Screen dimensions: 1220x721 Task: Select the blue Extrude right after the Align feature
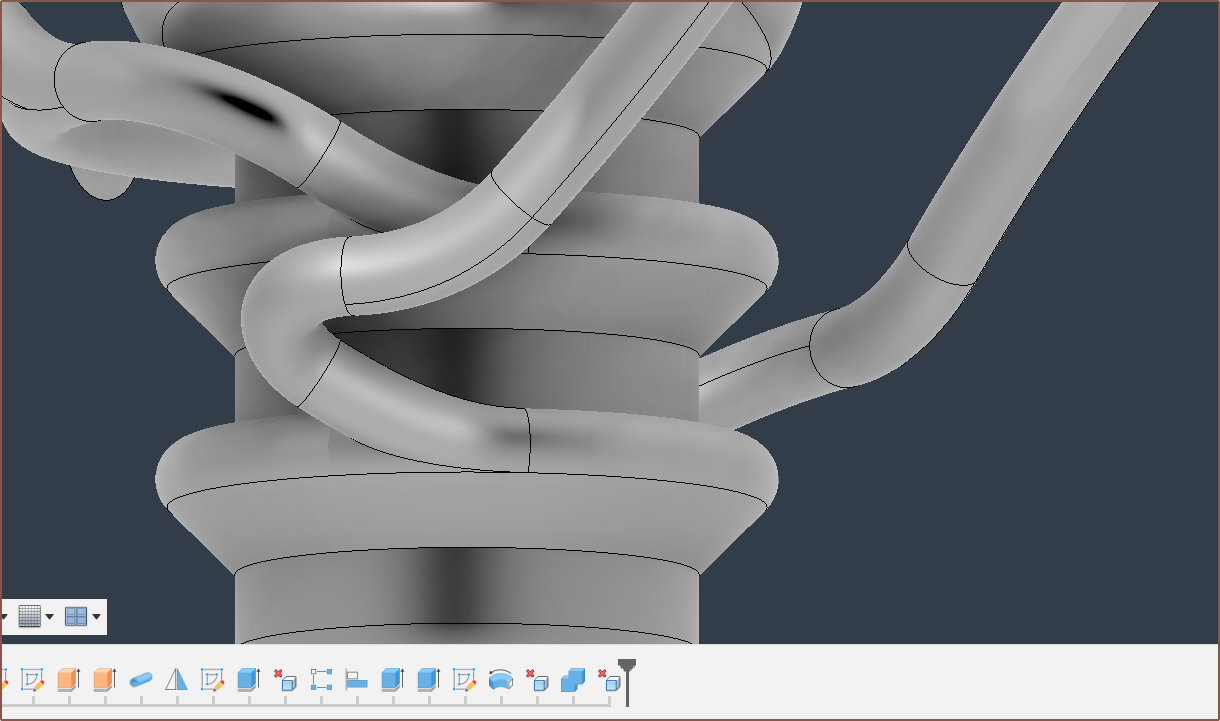coord(392,681)
